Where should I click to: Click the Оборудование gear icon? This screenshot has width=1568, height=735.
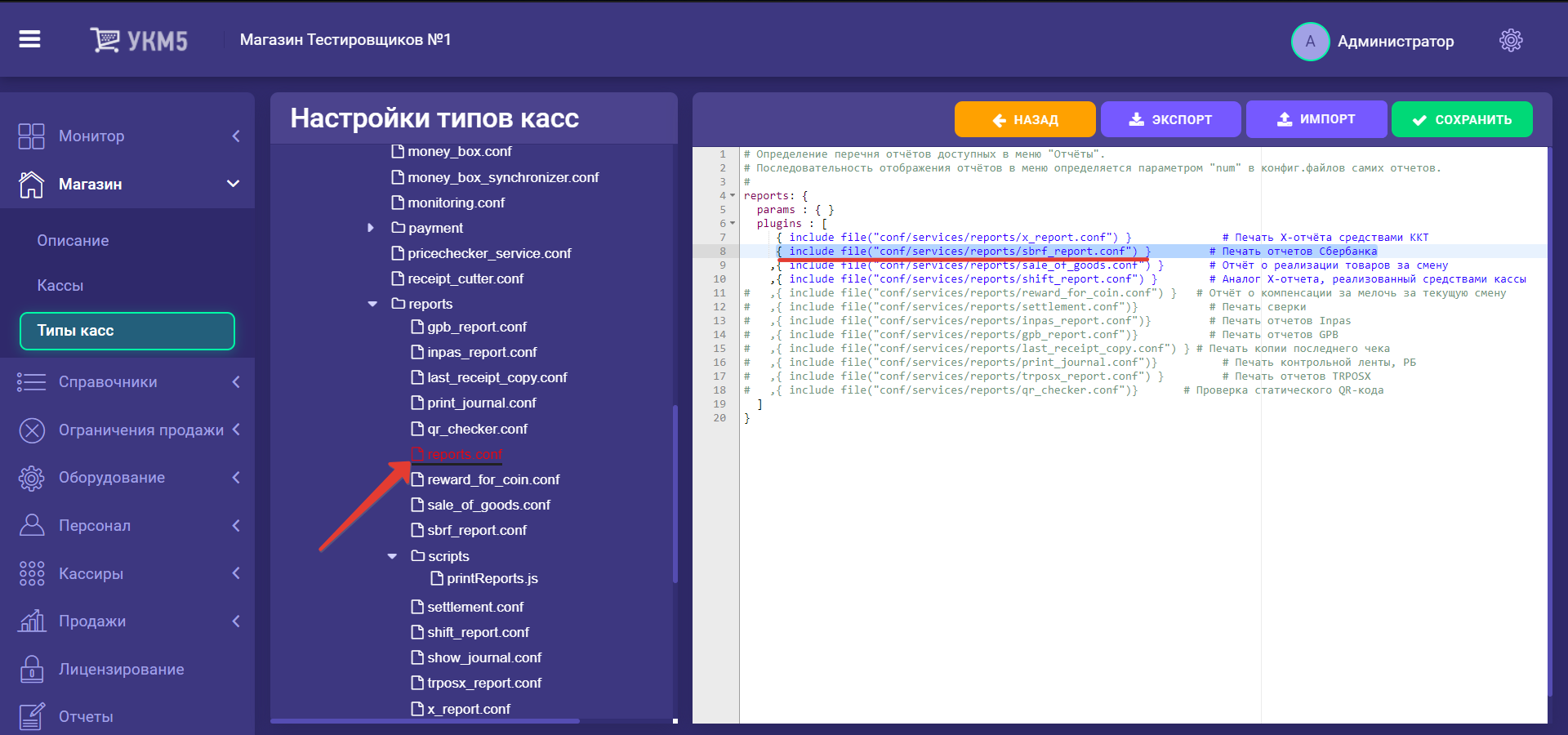coord(31,478)
